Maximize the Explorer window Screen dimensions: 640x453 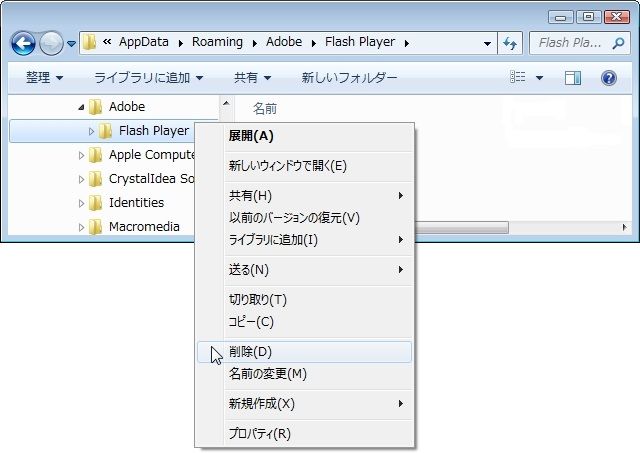588,17
